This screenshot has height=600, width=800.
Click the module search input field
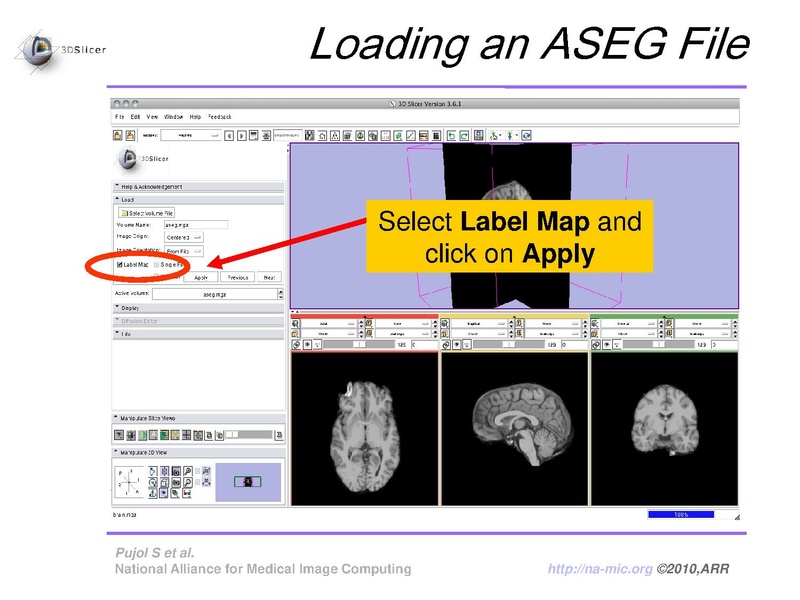[x=287, y=135]
